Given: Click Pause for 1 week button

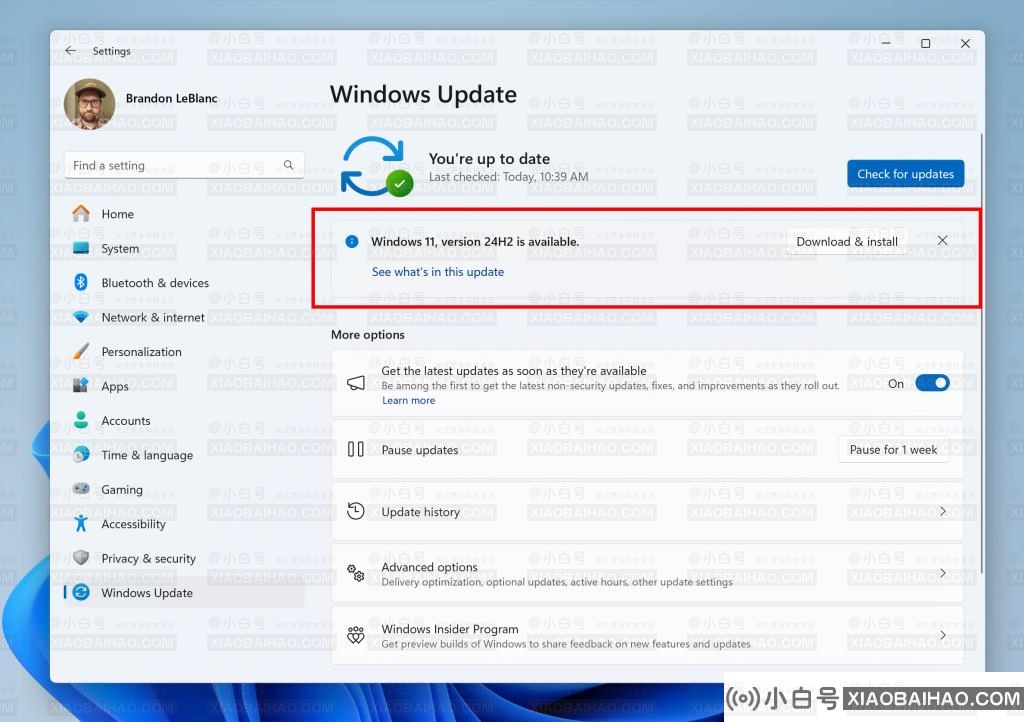Looking at the screenshot, I should coord(893,449).
